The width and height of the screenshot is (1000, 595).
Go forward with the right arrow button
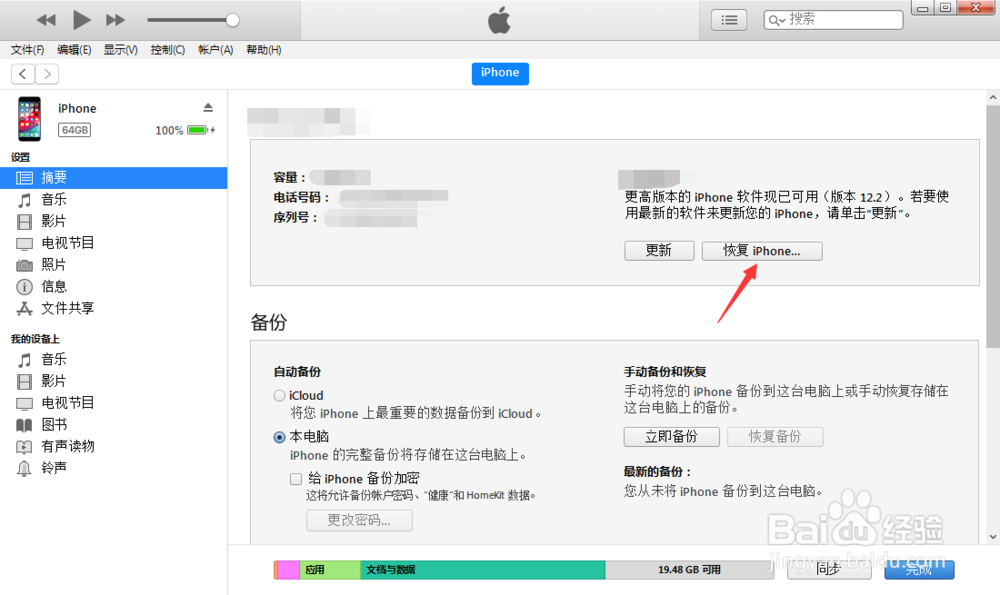pos(47,74)
